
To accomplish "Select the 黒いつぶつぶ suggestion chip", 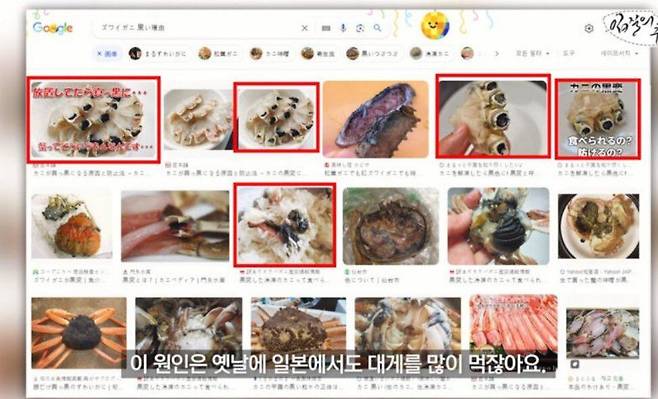I will click(372, 53).
